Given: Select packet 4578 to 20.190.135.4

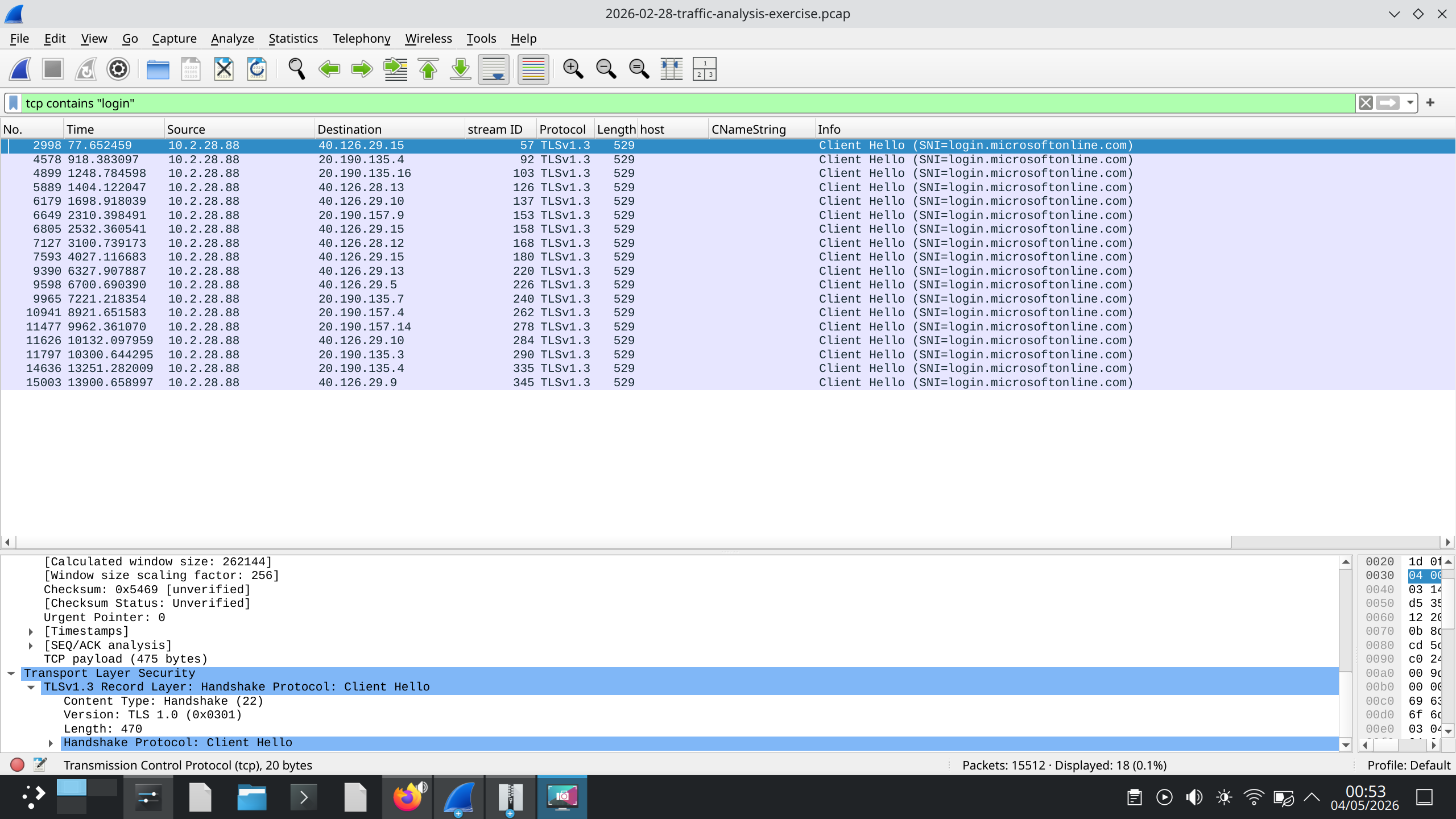Looking at the screenshot, I should click(727, 160).
